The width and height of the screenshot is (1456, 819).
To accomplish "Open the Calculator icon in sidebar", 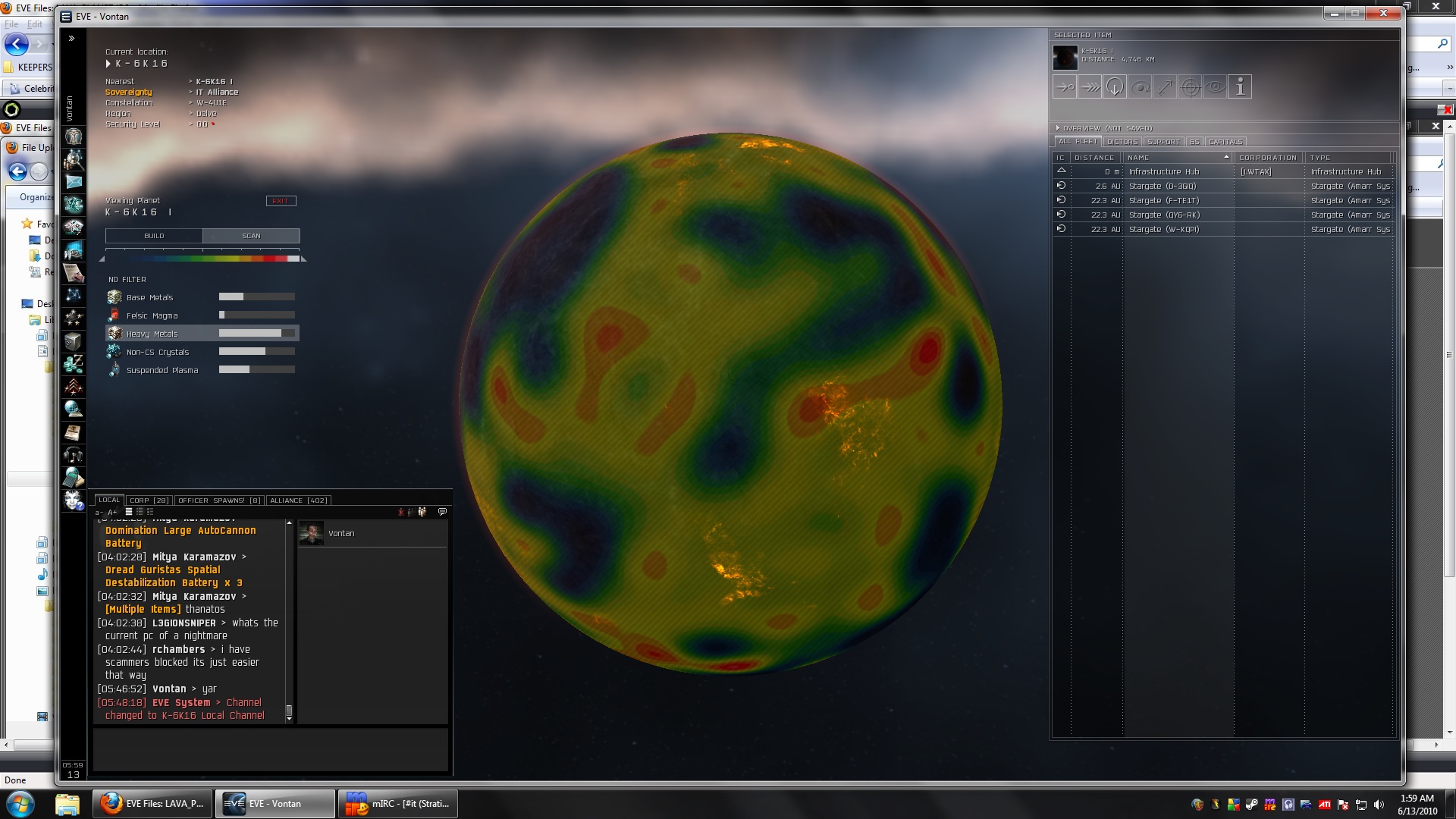I will click(x=74, y=478).
